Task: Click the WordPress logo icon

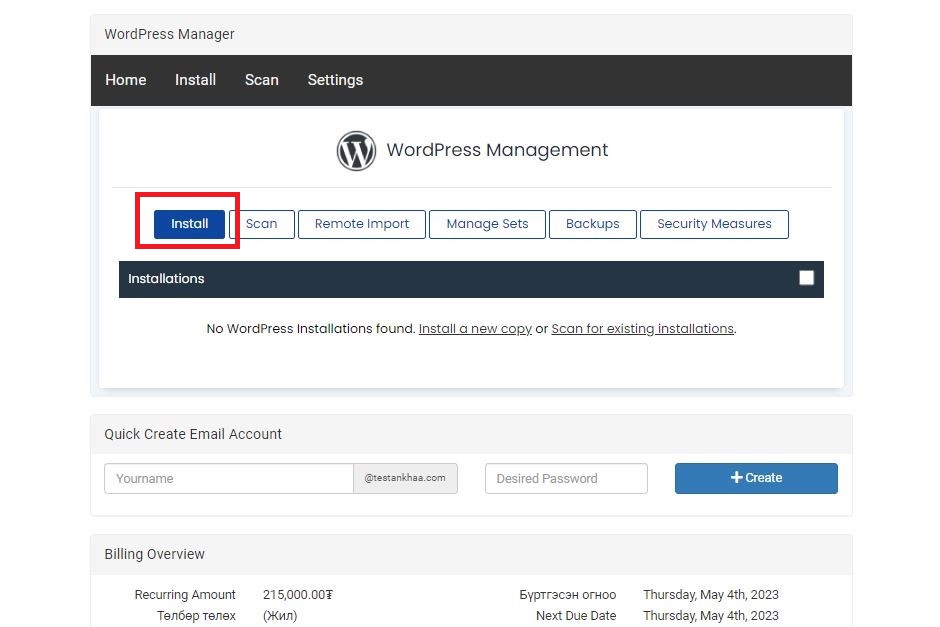Action: coord(356,151)
